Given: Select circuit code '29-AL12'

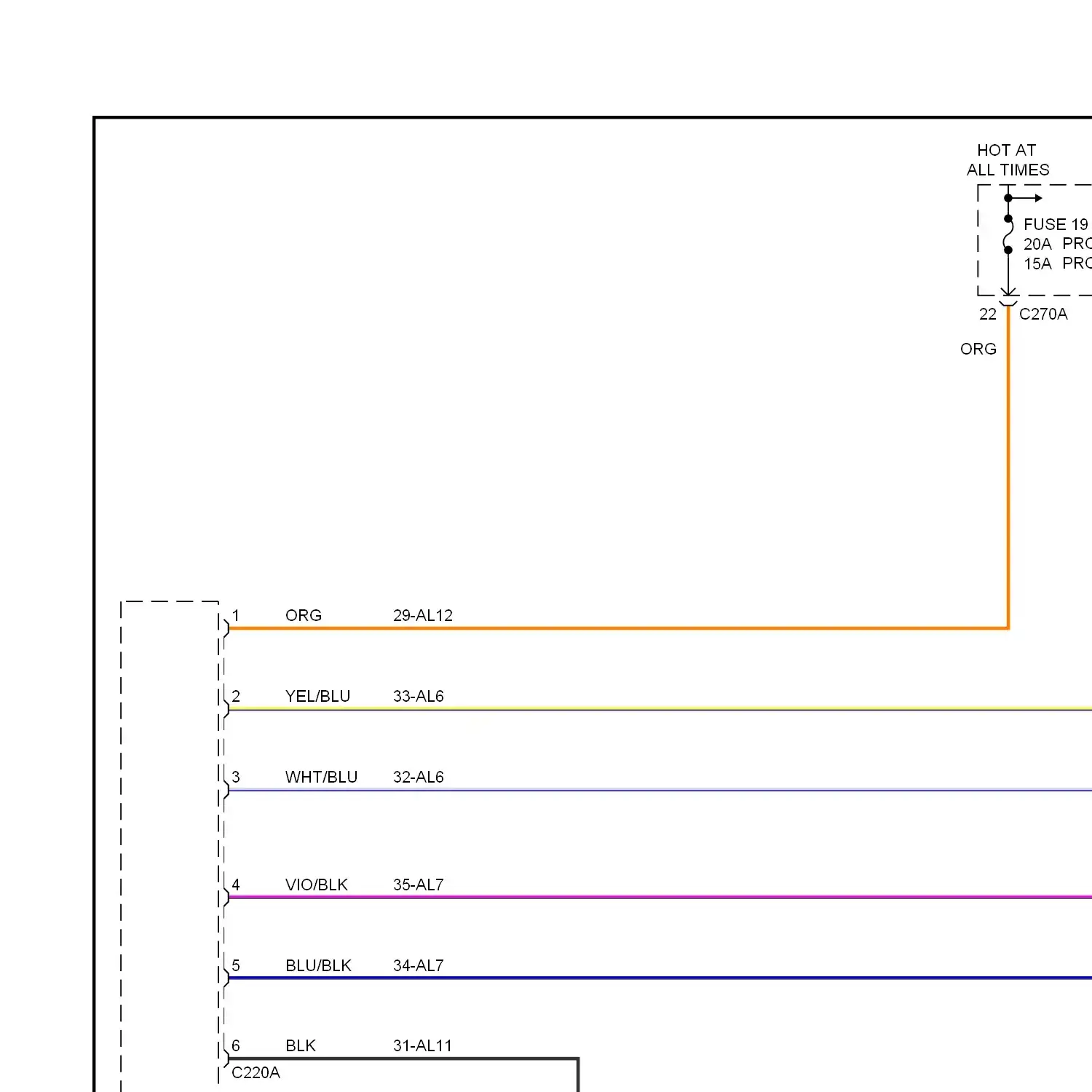Looking at the screenshot, I should [423, 615].
